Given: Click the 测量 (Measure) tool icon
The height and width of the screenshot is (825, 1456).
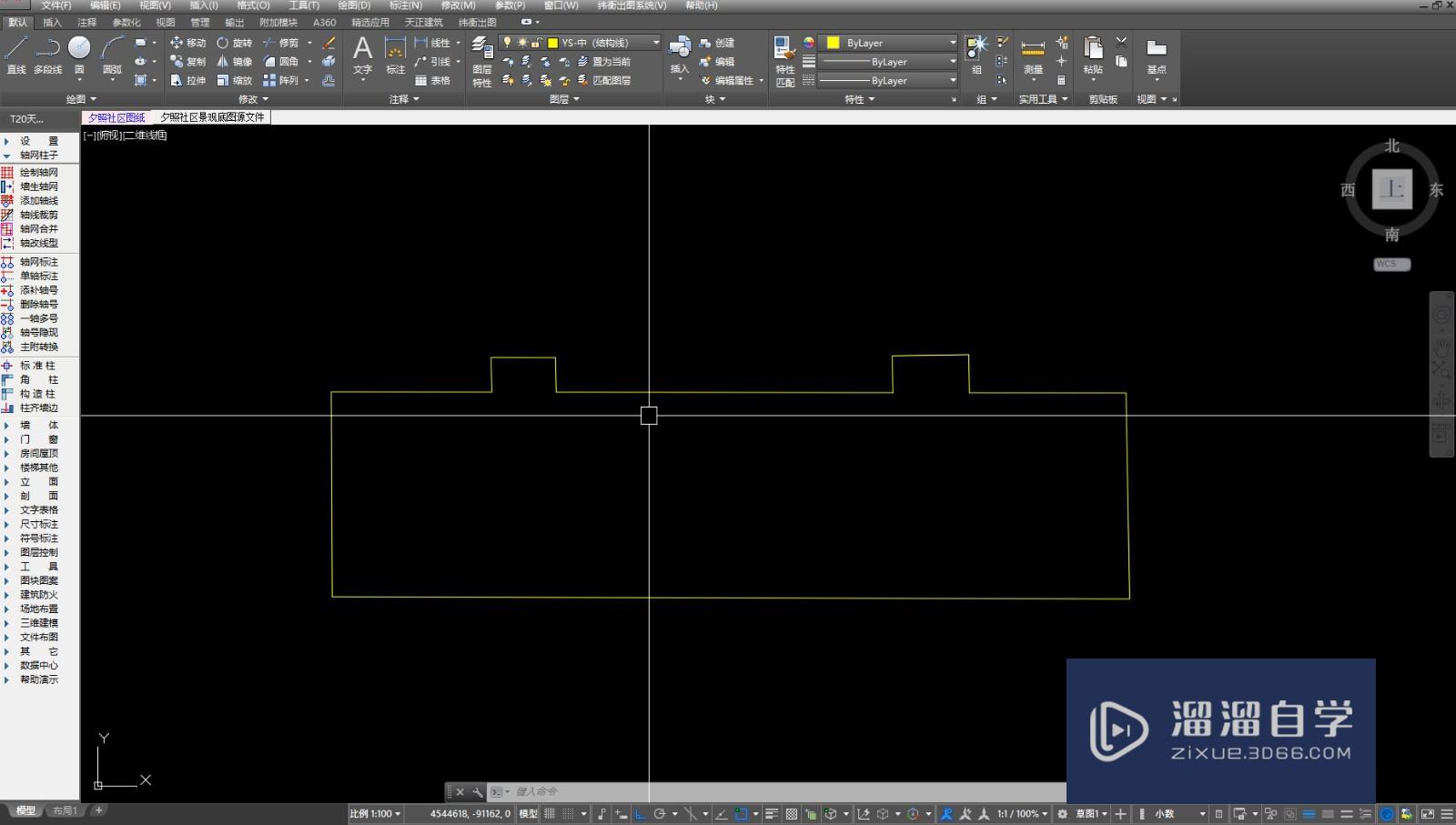Looking at the screenshot, I should point(1033,50).
